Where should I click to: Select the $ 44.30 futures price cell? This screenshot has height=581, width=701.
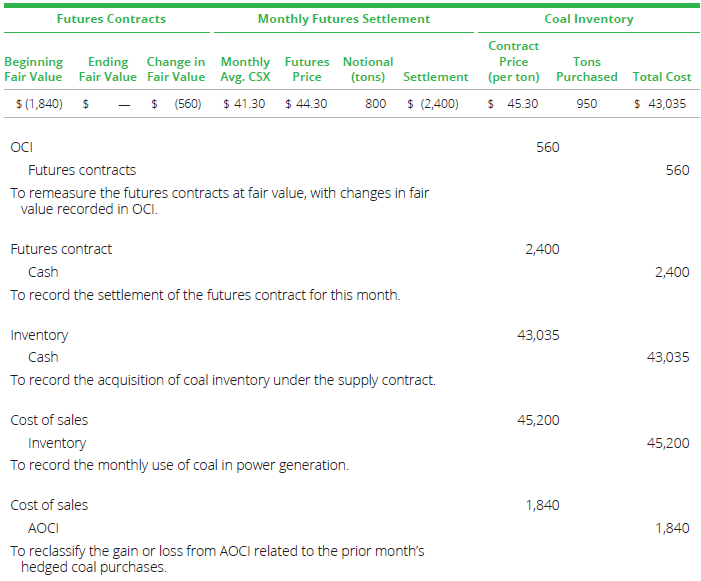tap(306, 103)
